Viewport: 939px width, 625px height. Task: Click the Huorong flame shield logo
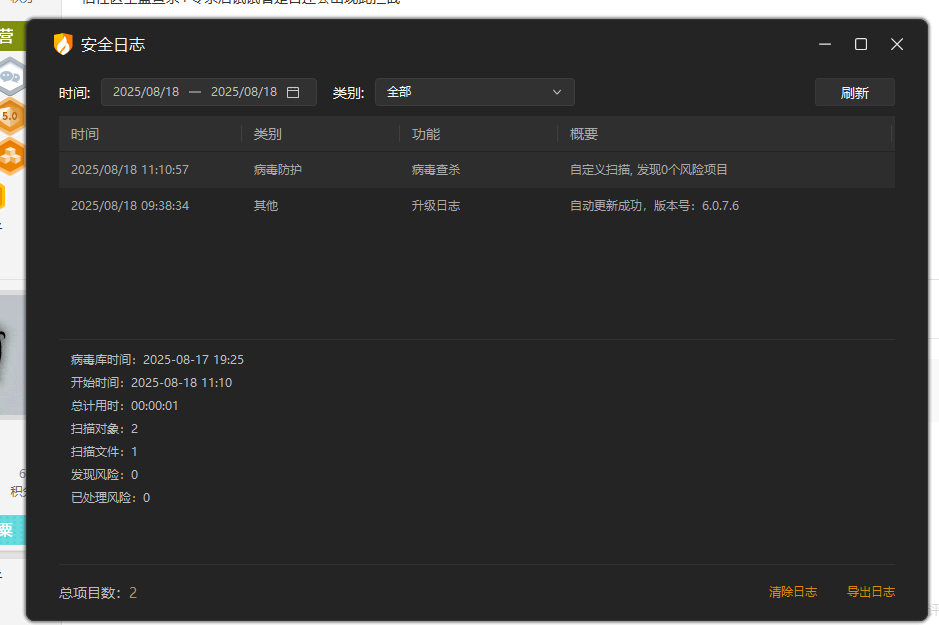[63, 44]
